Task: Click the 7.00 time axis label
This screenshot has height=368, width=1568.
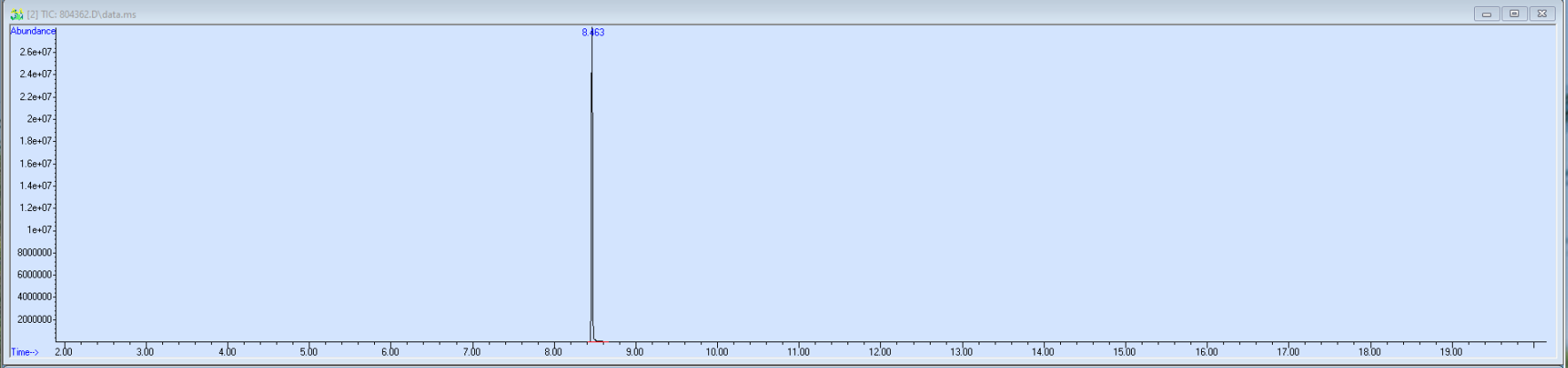Action: click(472, 352)
